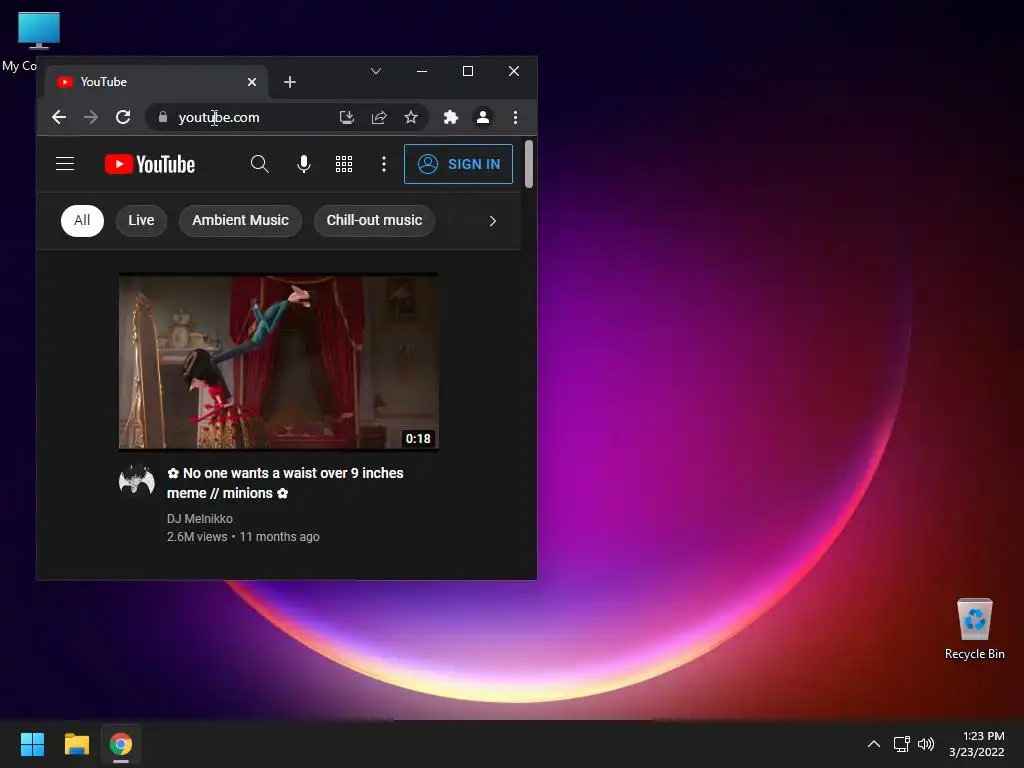Click the Chrome taskbar icon

coord(121,744)
